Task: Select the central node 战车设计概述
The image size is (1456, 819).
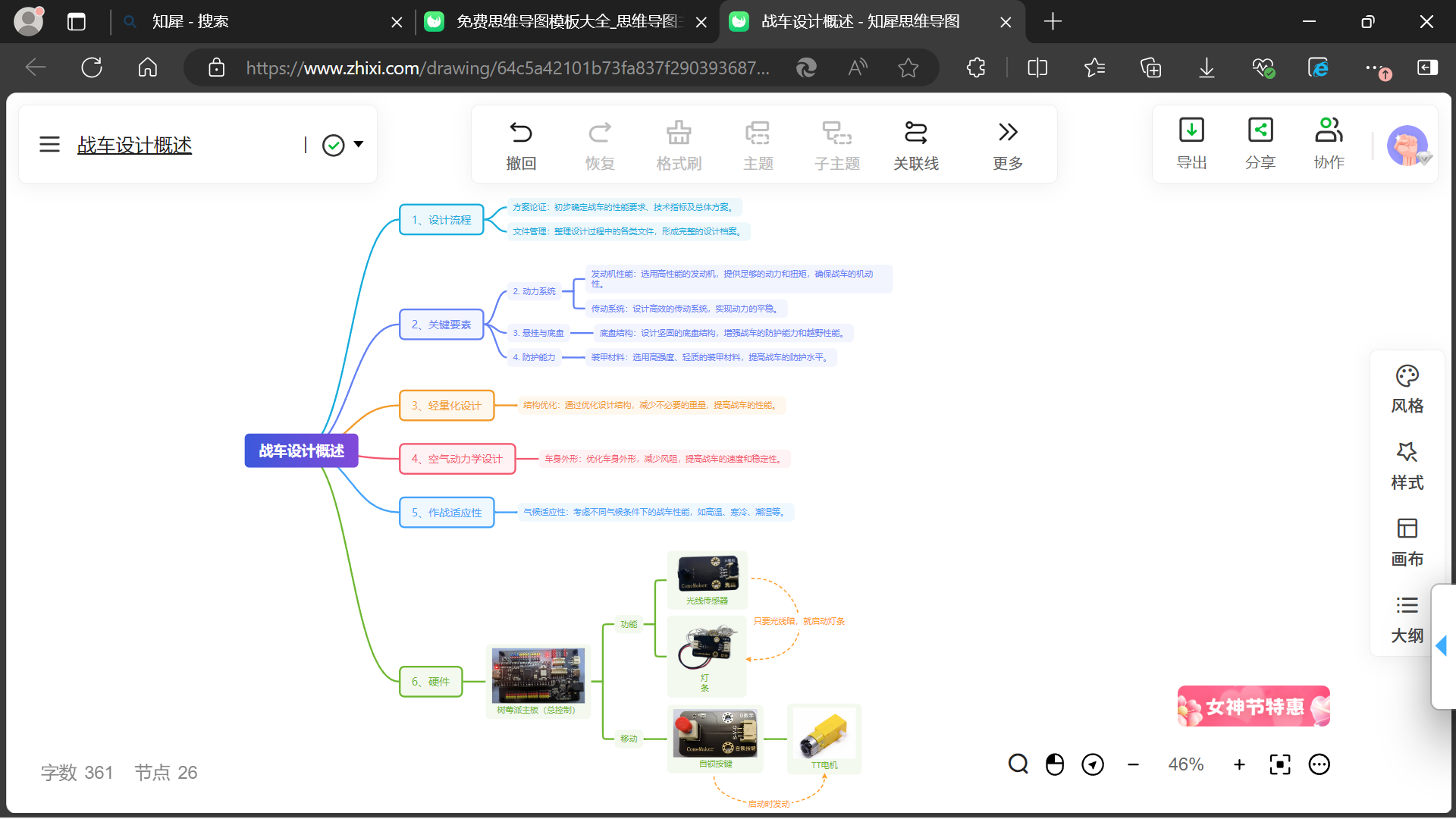Action: [301, 450]
